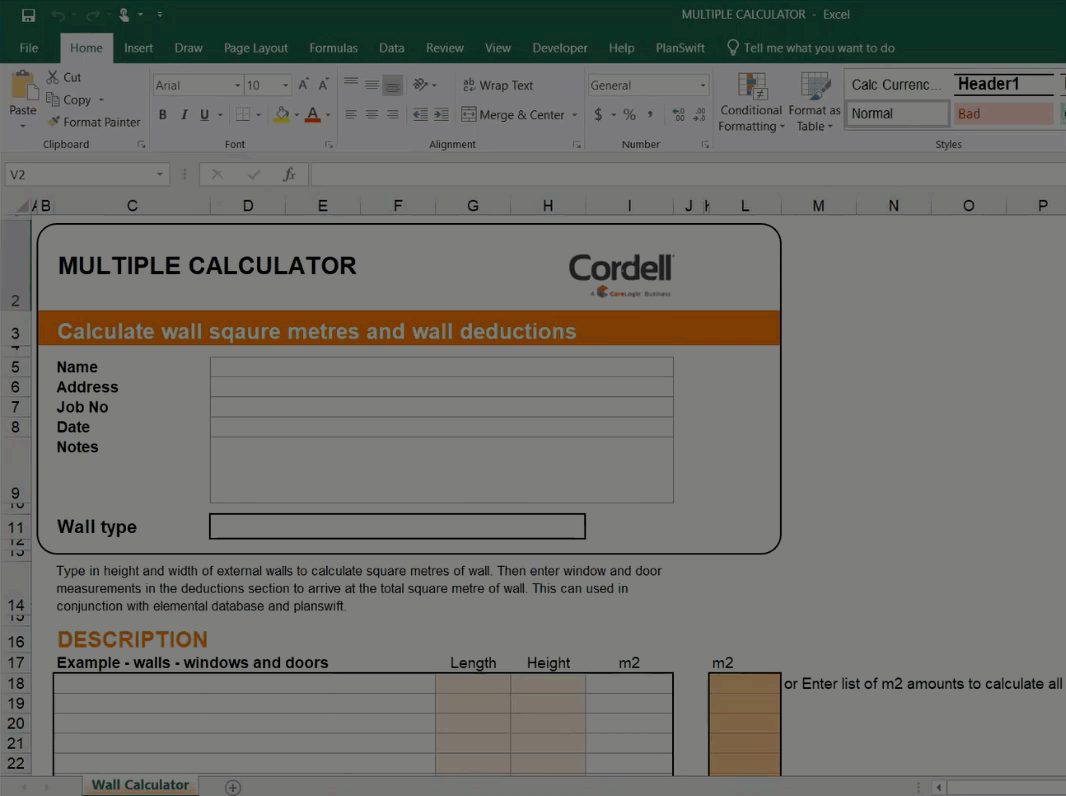Open the font size dropdown
The height and width of the screenshot is (796, 1066).
tap(286, 85)
